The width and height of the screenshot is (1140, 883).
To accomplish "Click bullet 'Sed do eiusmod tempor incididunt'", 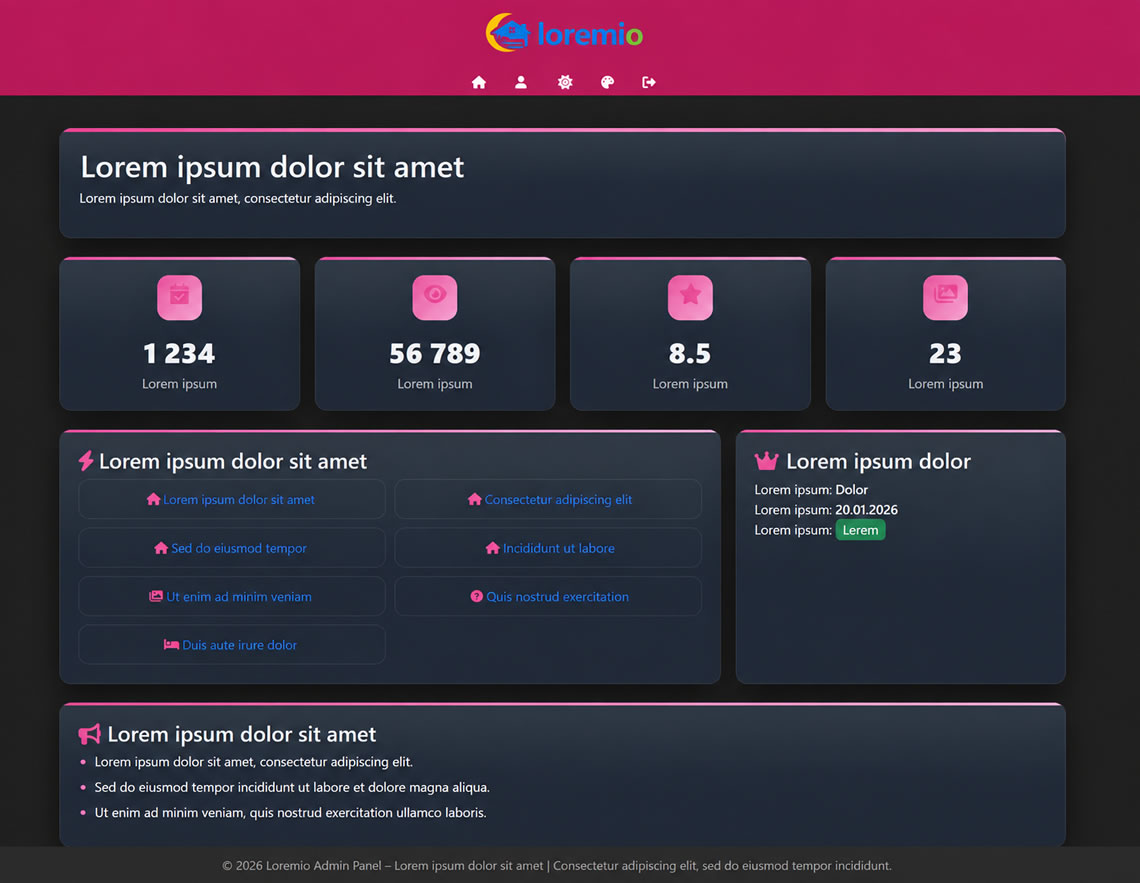I will click(x=292, y=787).
